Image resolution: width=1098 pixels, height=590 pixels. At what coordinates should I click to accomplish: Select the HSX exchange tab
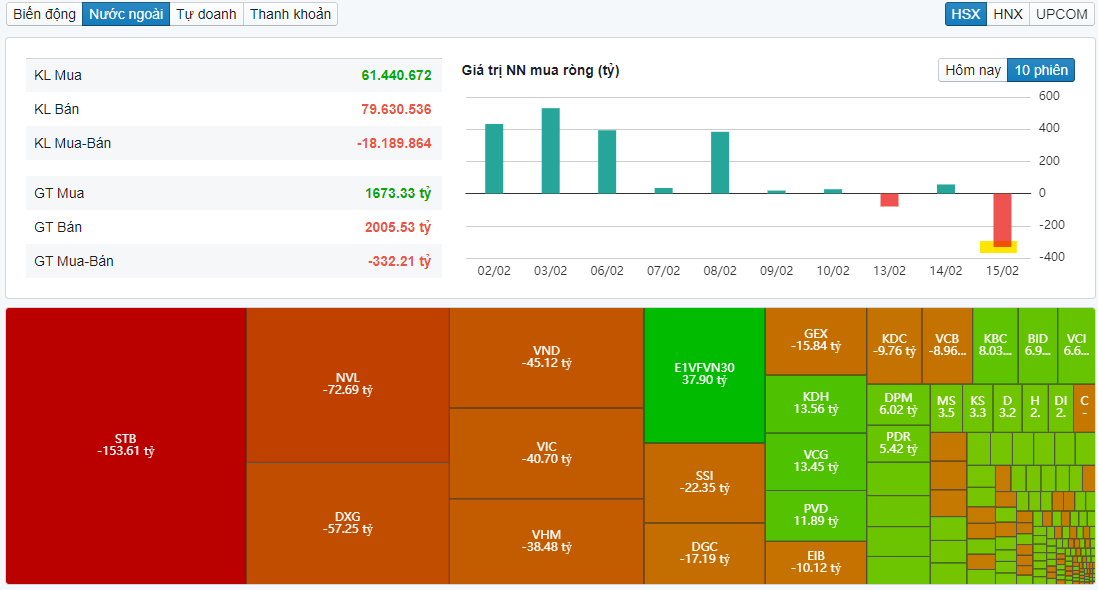(x=966, y=14)
